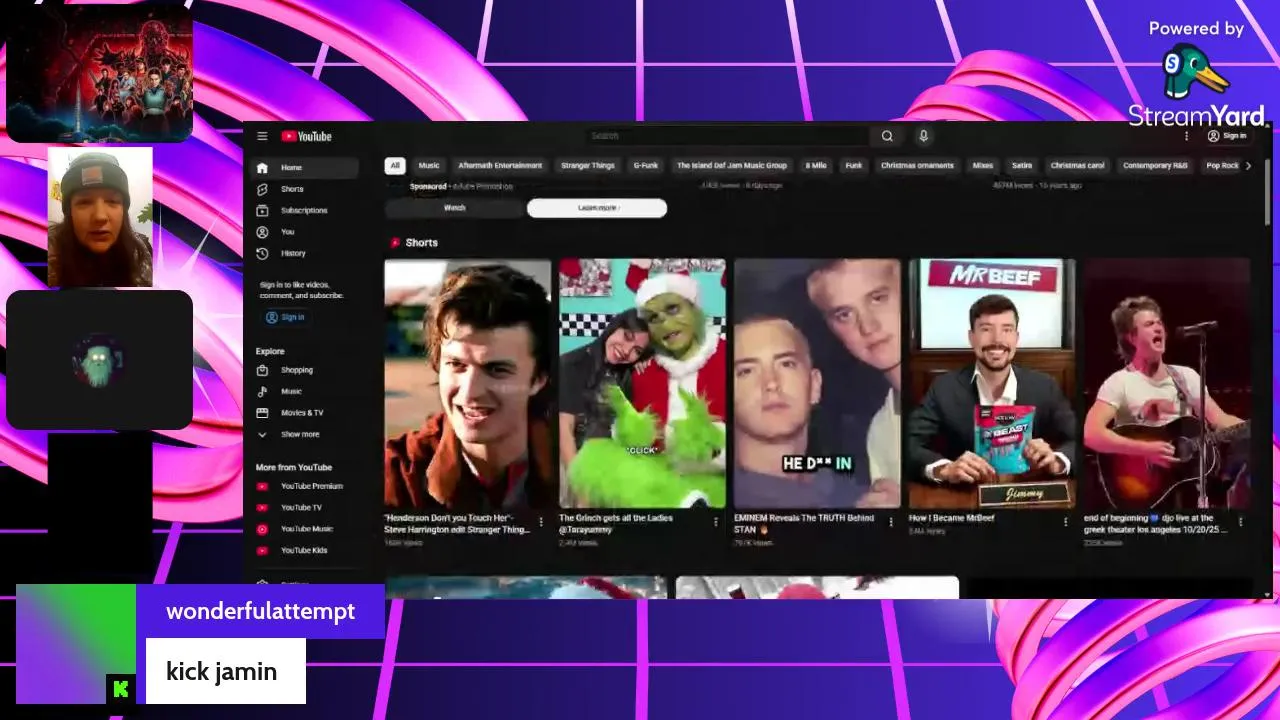
Task: Go to Home in sidebar
Action: [x=305, y=168]
